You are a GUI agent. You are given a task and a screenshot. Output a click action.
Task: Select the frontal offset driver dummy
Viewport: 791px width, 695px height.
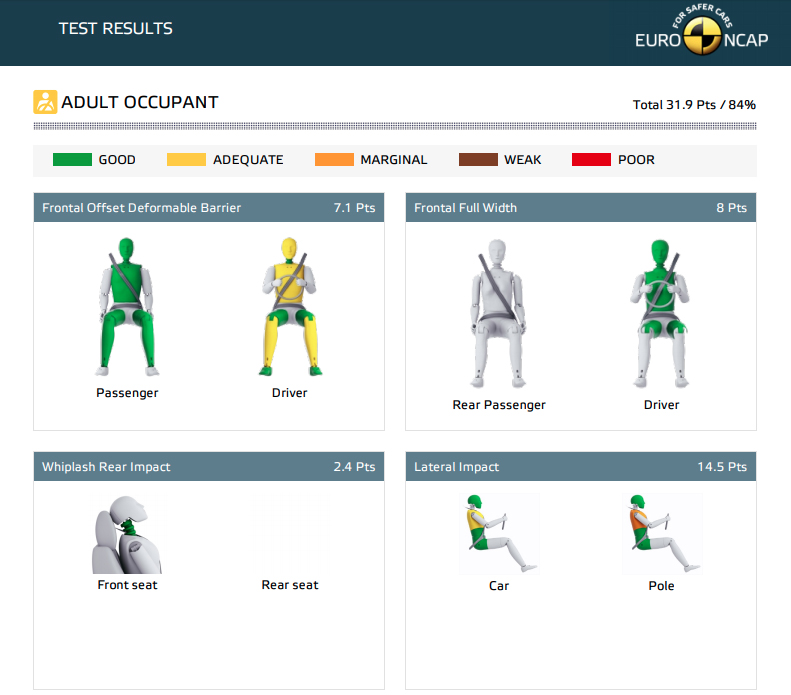(289, 306)
